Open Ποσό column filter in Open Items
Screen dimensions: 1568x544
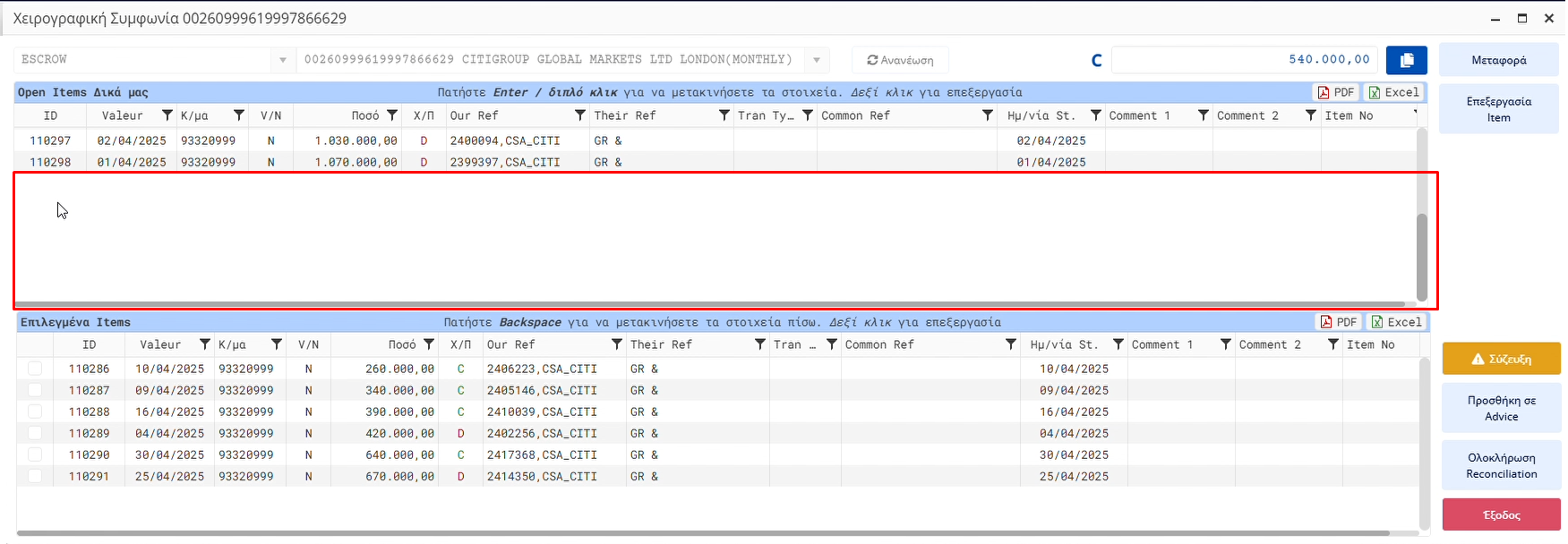pos(392,115)
